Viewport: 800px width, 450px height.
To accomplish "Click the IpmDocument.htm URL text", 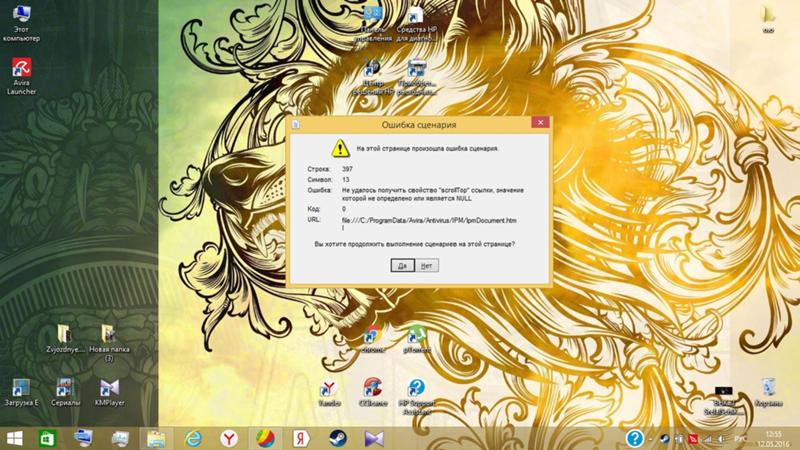I will tap(429, 223).
